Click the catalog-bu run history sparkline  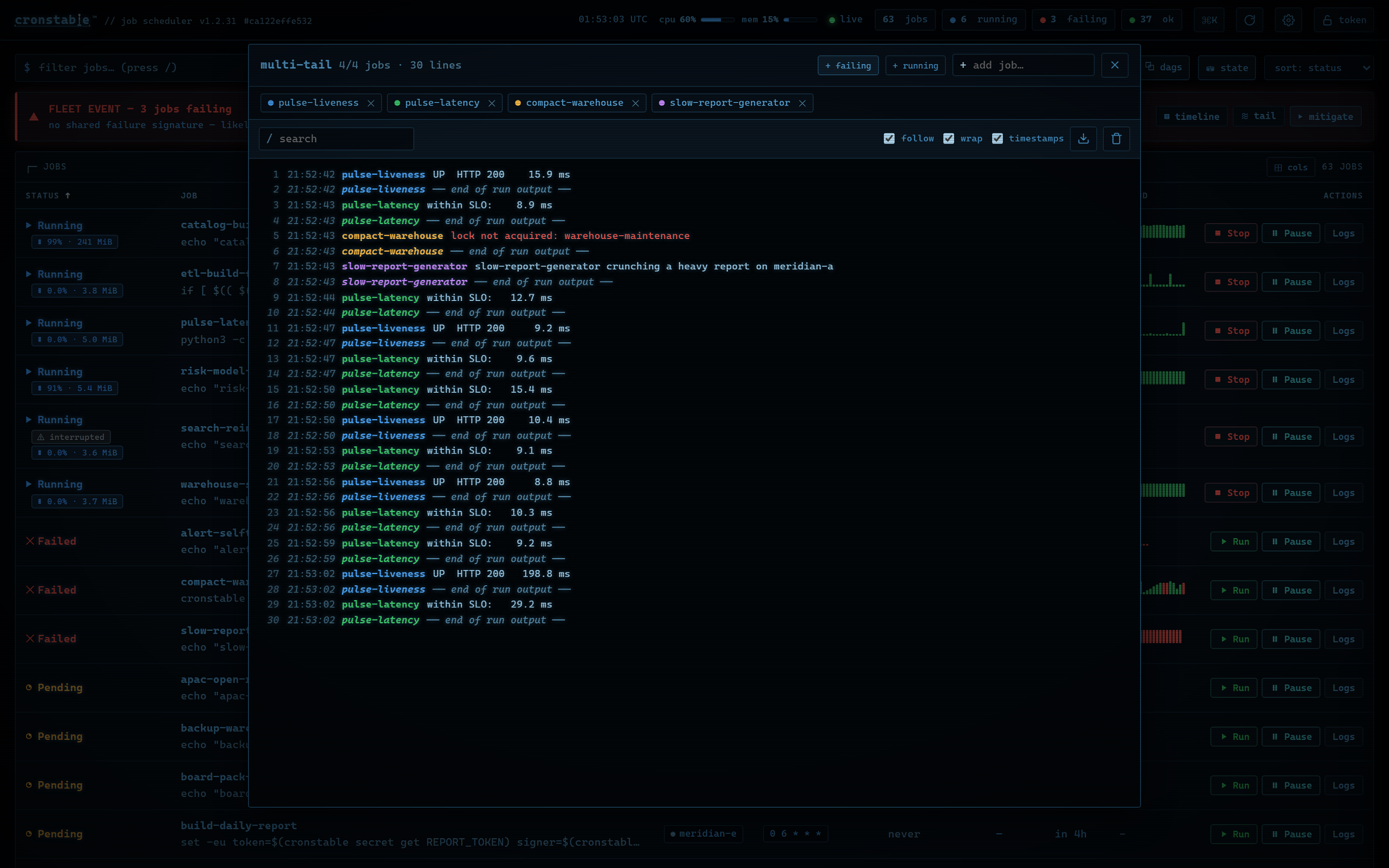1163,231
